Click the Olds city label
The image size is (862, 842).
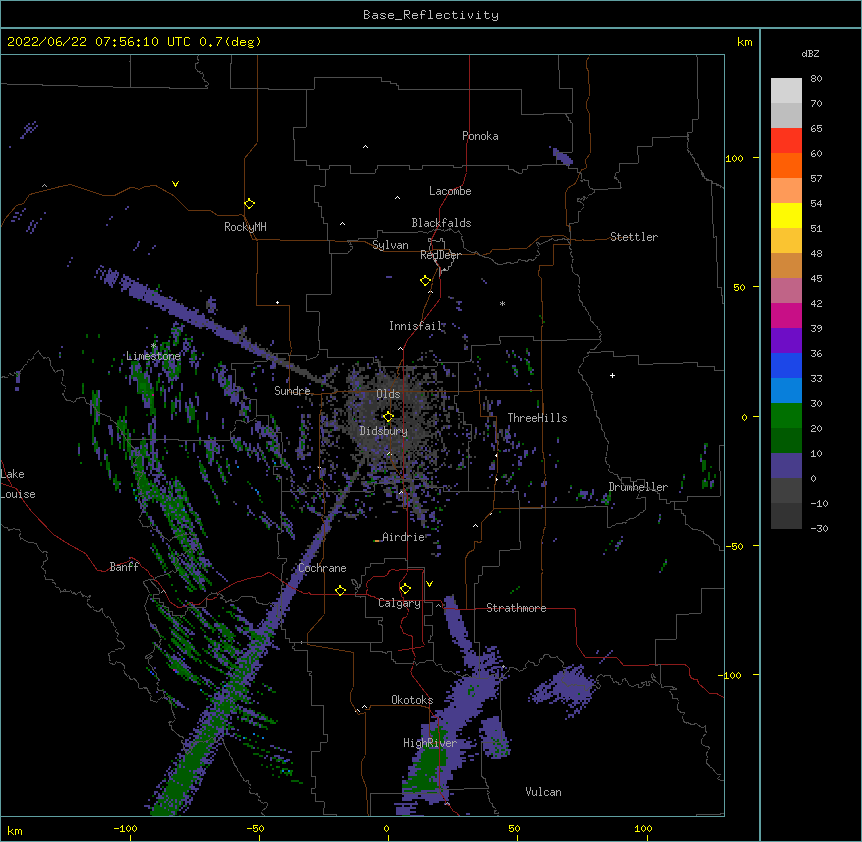pos(388,394)
